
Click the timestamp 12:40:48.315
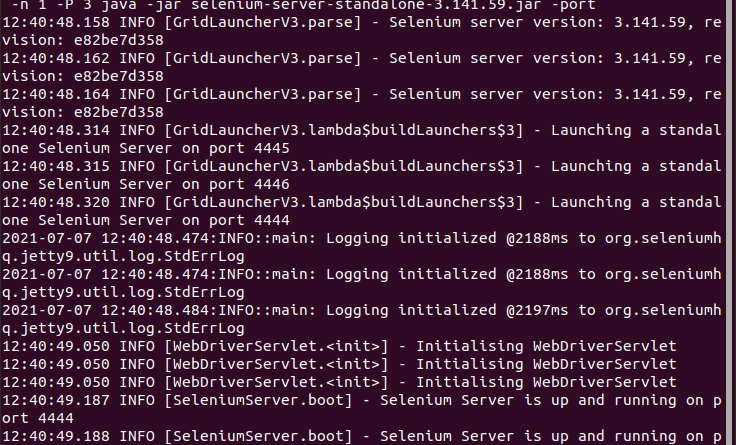[56, 166]
